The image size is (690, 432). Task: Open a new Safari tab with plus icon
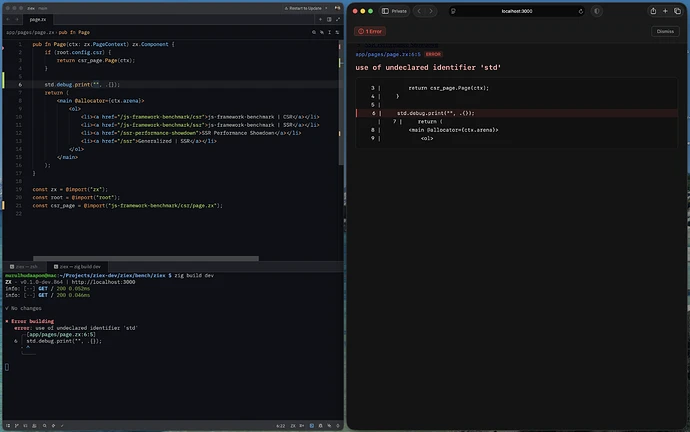(666, 11)
